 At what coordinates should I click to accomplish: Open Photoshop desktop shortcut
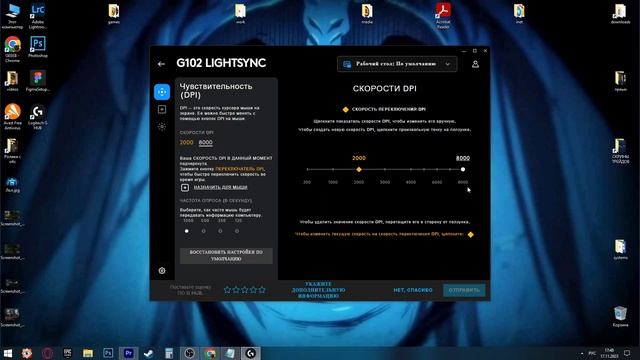coord(38,47)
